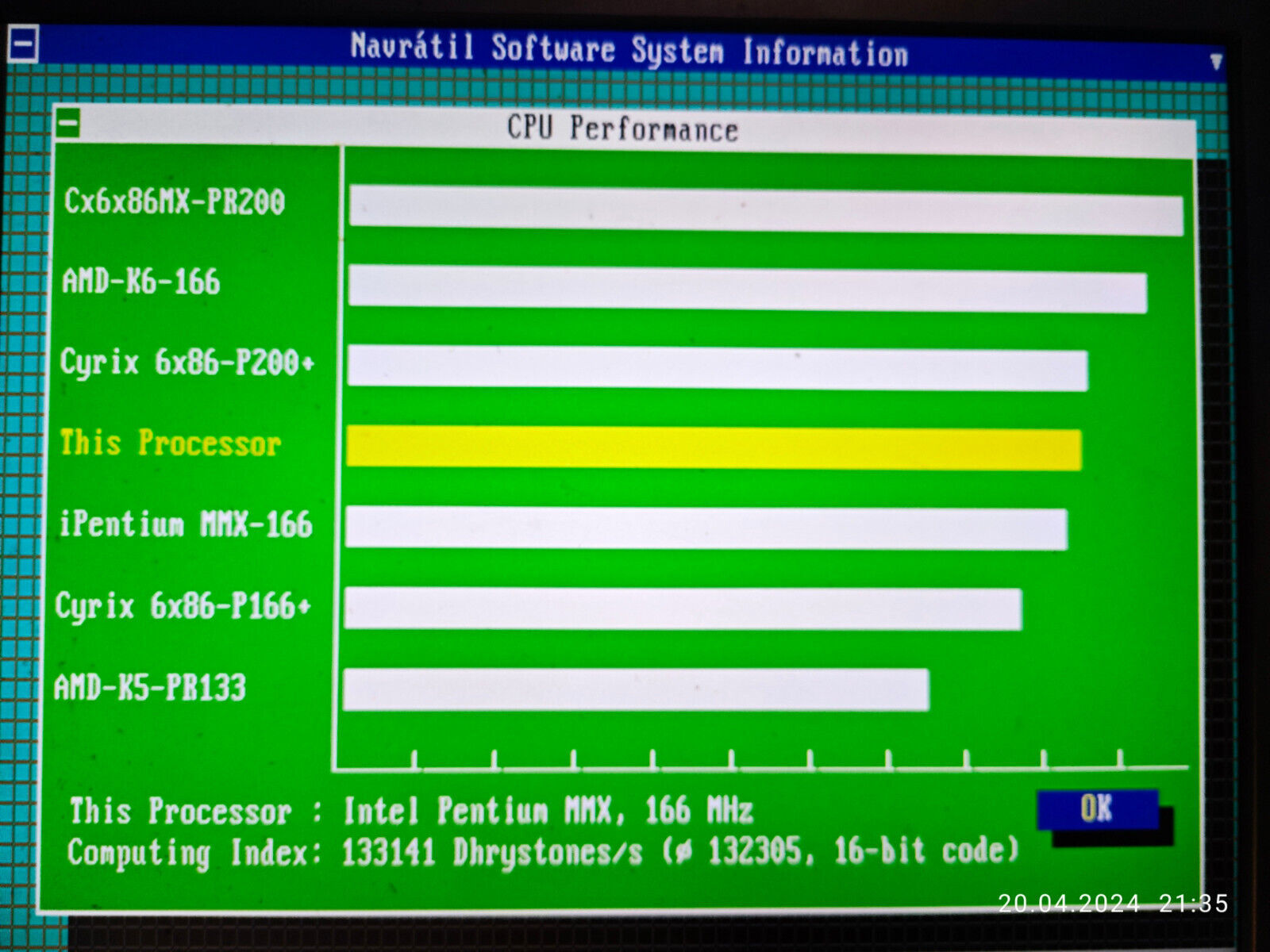Select the AMD-K6-166 label
This screenshot has width=1270, height=952.
[141, 282]
